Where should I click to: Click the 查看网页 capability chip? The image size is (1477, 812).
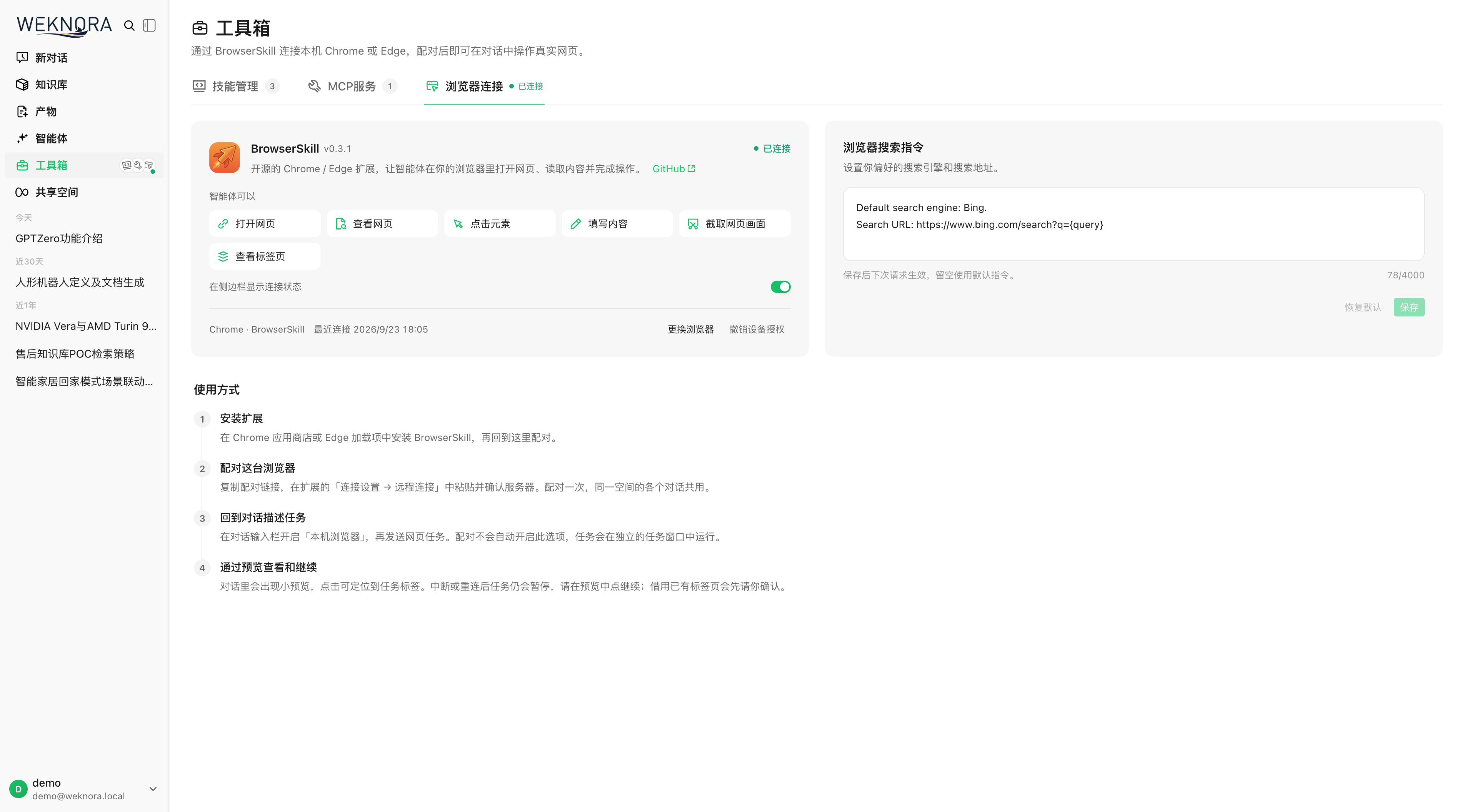pyautogui.click(x=382, y=223)
